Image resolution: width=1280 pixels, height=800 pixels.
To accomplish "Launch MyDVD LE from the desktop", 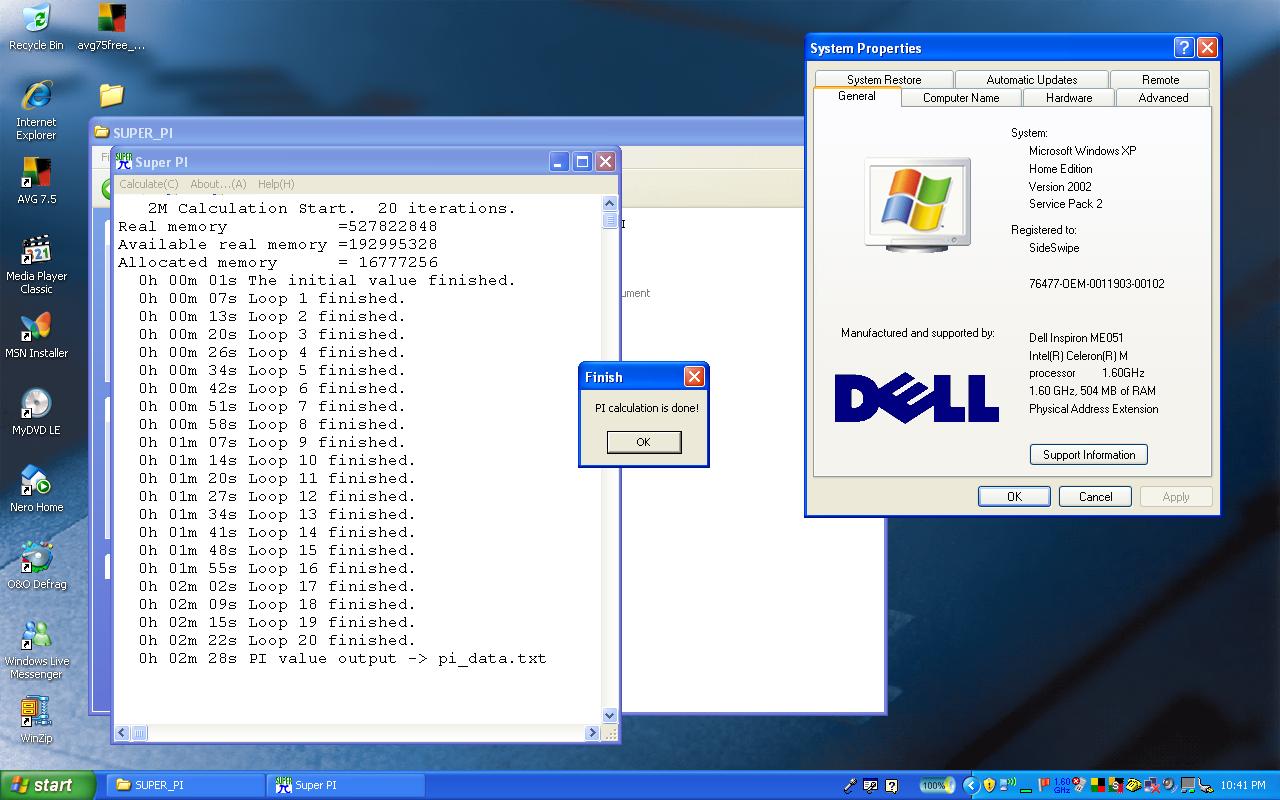I will point(36,412).
